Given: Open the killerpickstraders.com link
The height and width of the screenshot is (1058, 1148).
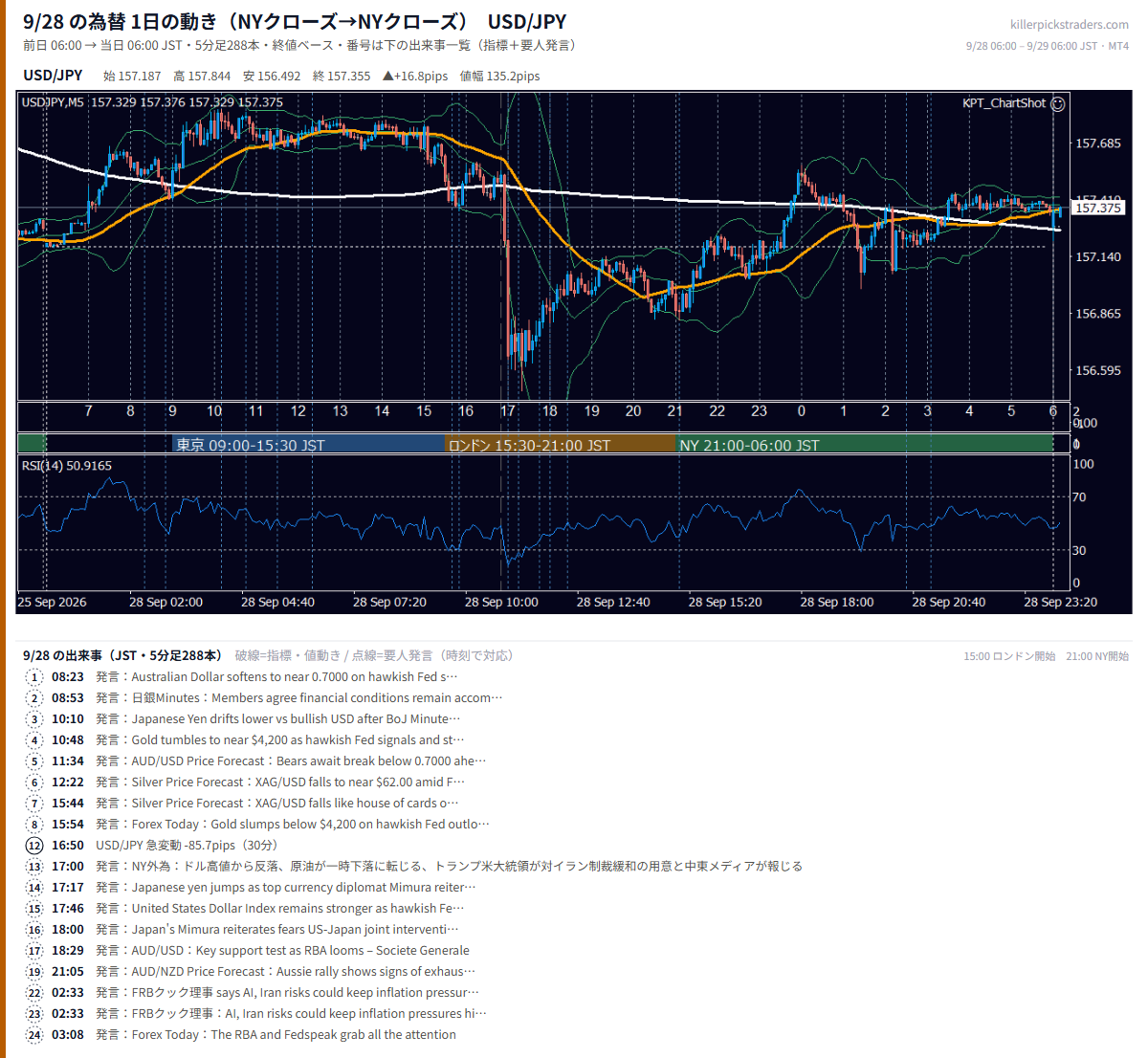Looking at the screenshot, I should pyautogui.click(x=1069, y=25).
